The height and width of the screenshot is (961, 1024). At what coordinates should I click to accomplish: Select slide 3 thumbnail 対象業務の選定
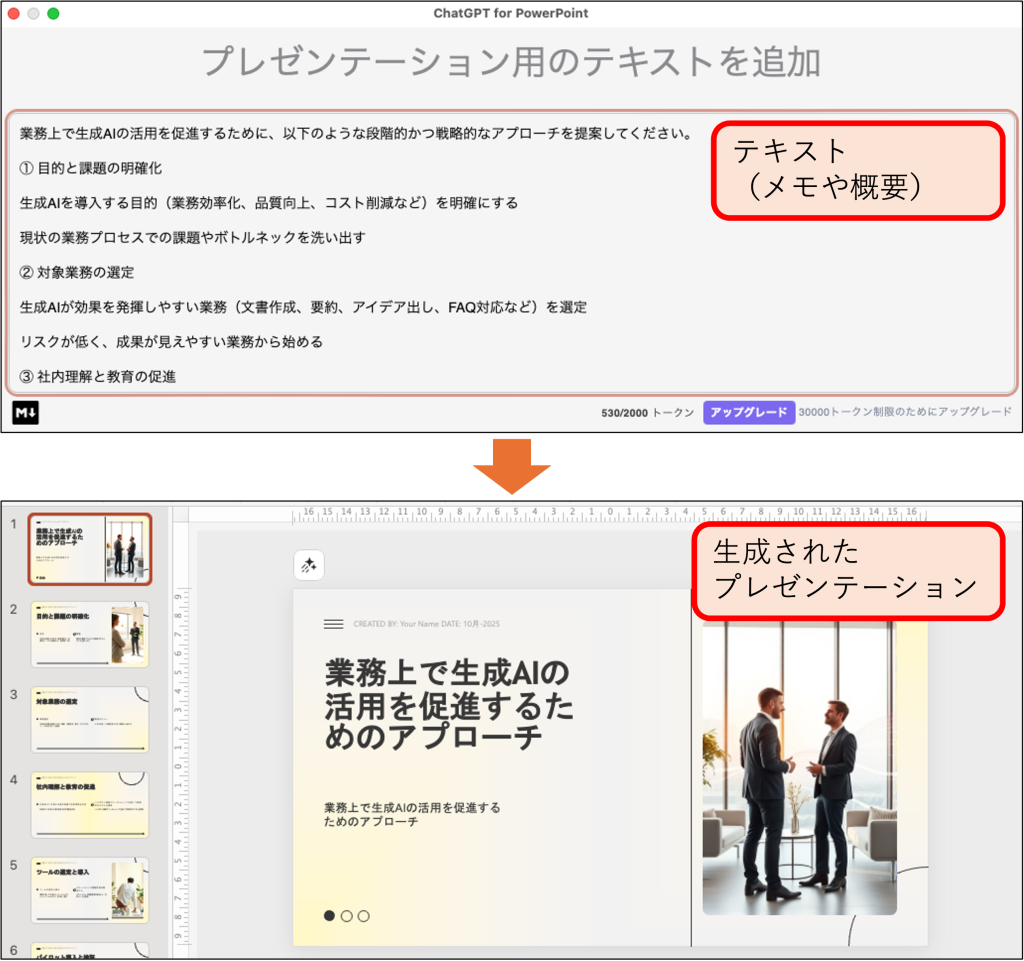pyautogui.click(x=90, y=719)
